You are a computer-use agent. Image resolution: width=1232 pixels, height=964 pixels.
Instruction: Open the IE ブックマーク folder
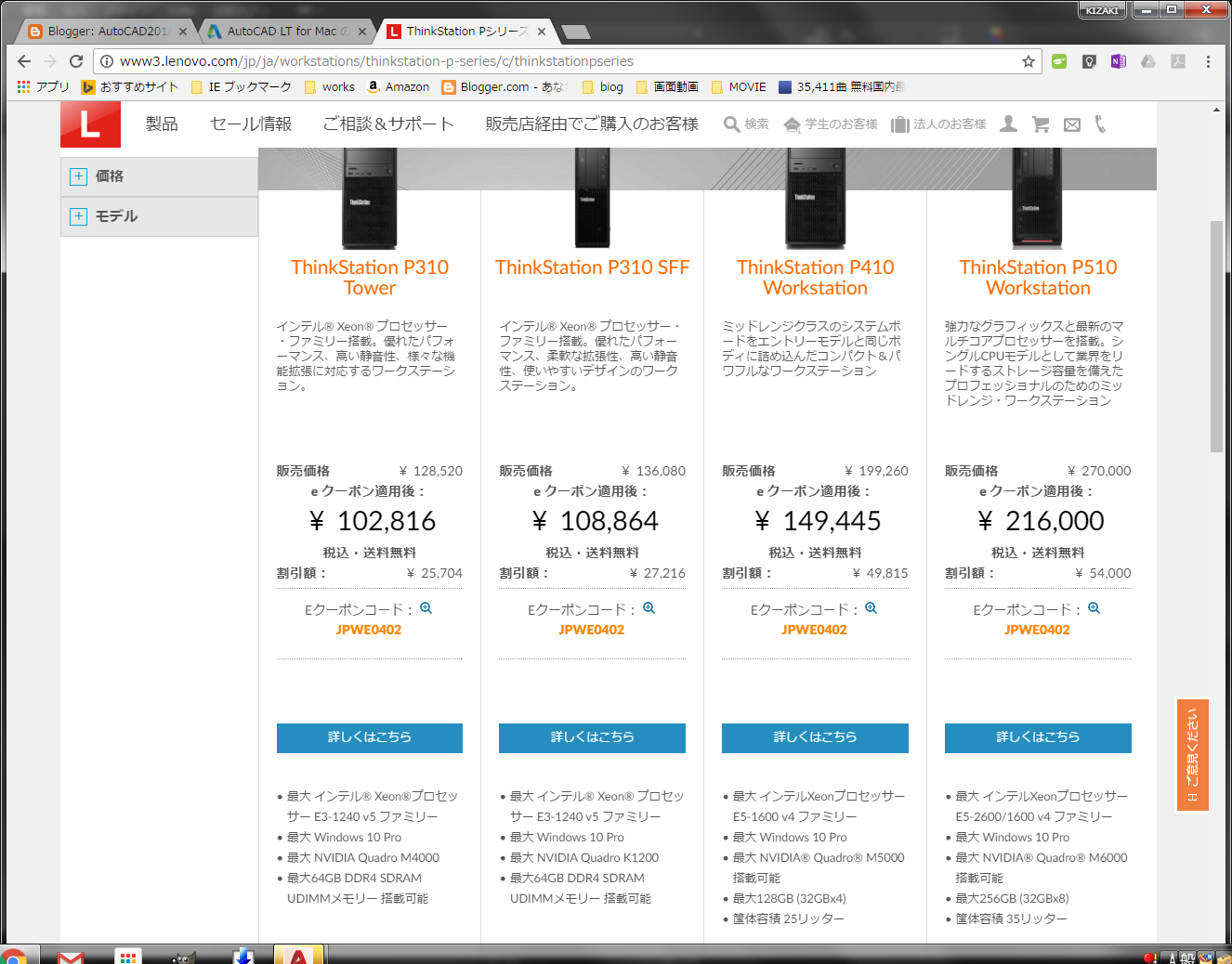click(x=241, y=86)
